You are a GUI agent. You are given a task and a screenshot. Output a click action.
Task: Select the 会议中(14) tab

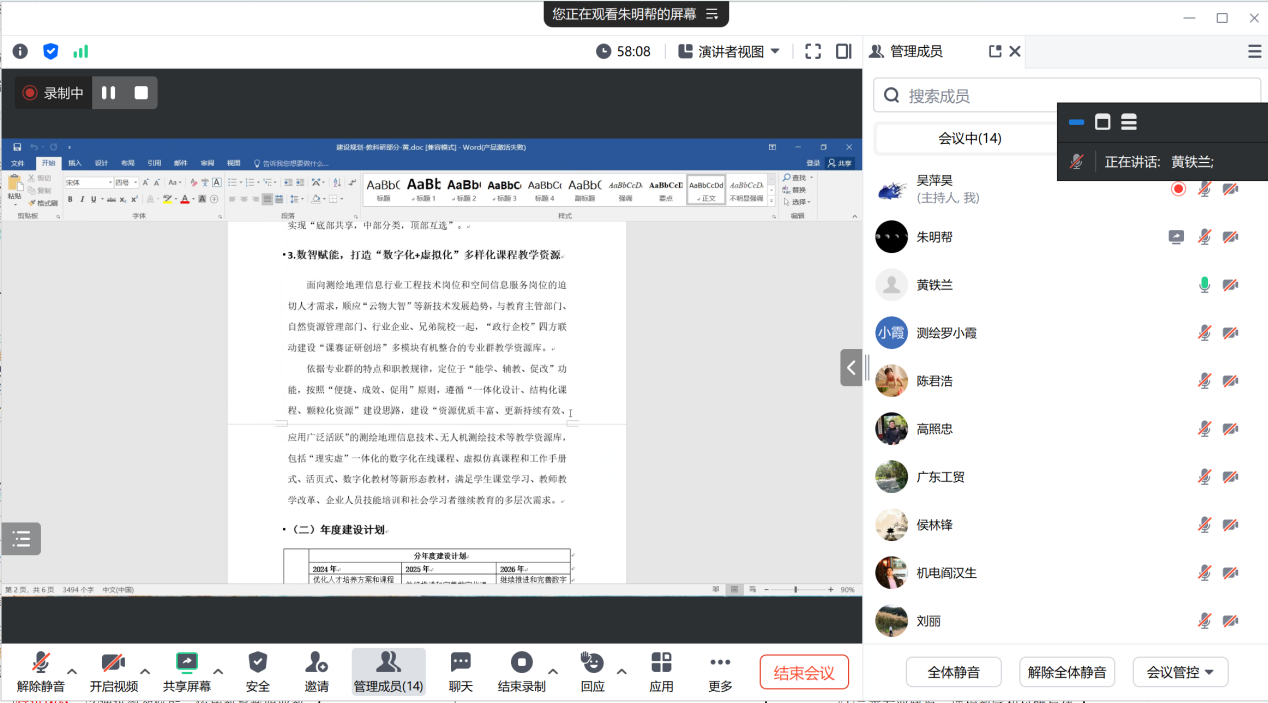tap(969, 138)
